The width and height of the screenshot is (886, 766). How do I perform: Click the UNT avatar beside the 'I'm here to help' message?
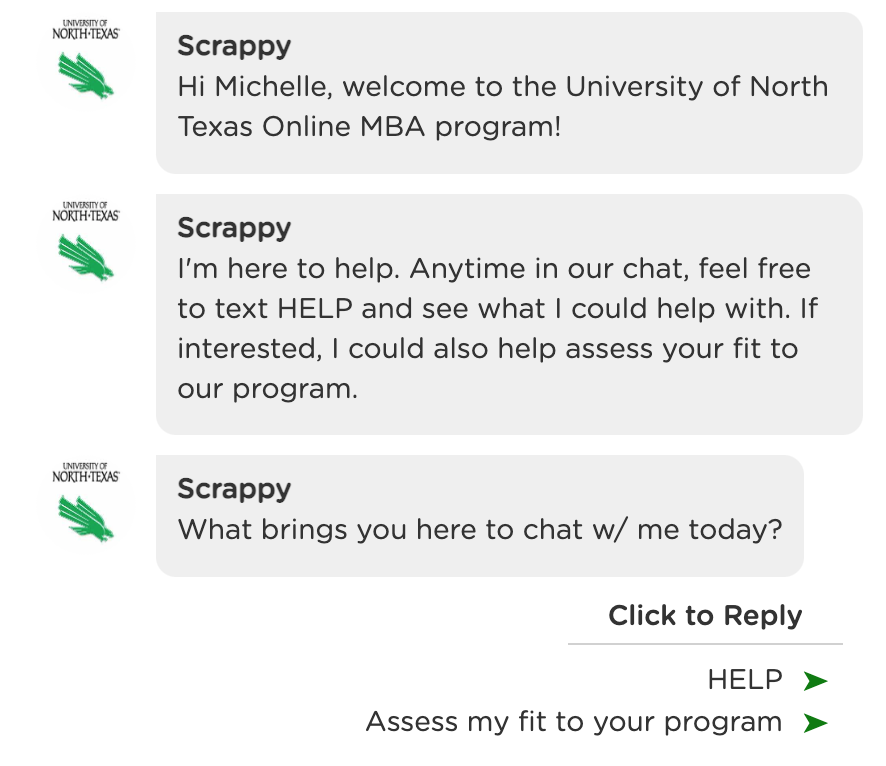(86, 241)
